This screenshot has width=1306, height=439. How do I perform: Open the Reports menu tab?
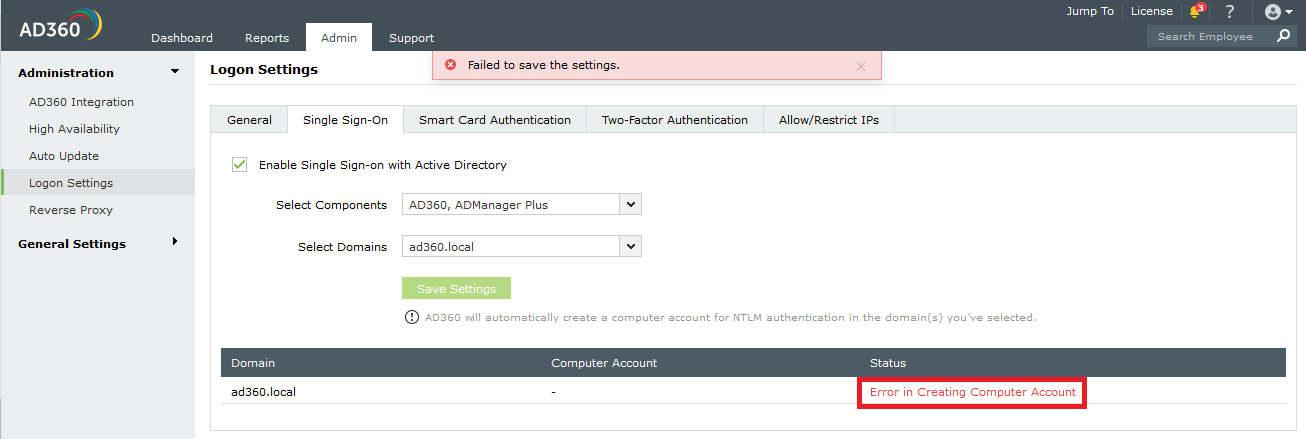click(267, 38)
